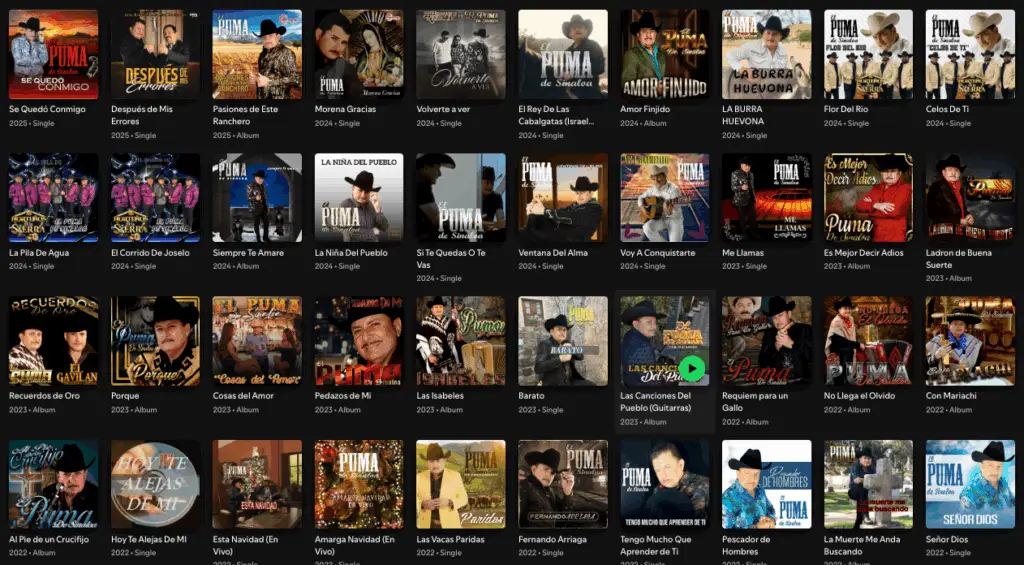
Task: Click La Niña Del Pueblo cover
Action: (359, 197)
